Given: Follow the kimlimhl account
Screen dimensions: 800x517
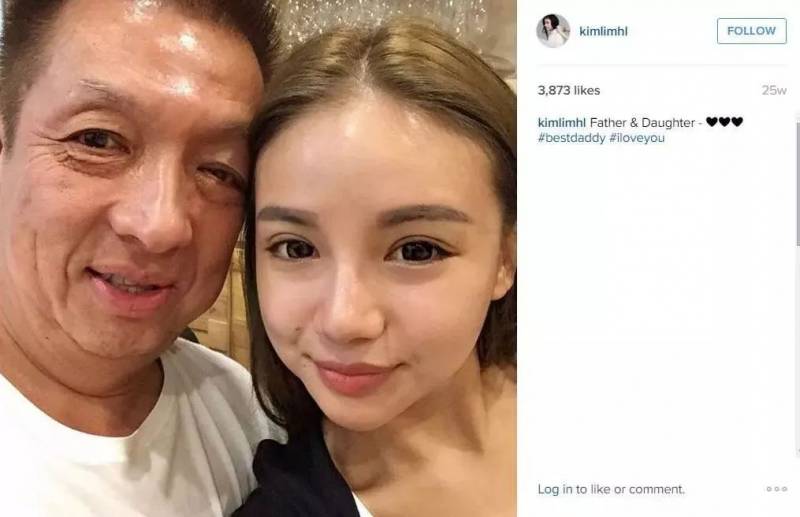Looking at the screenshot, I should point(752,31).
